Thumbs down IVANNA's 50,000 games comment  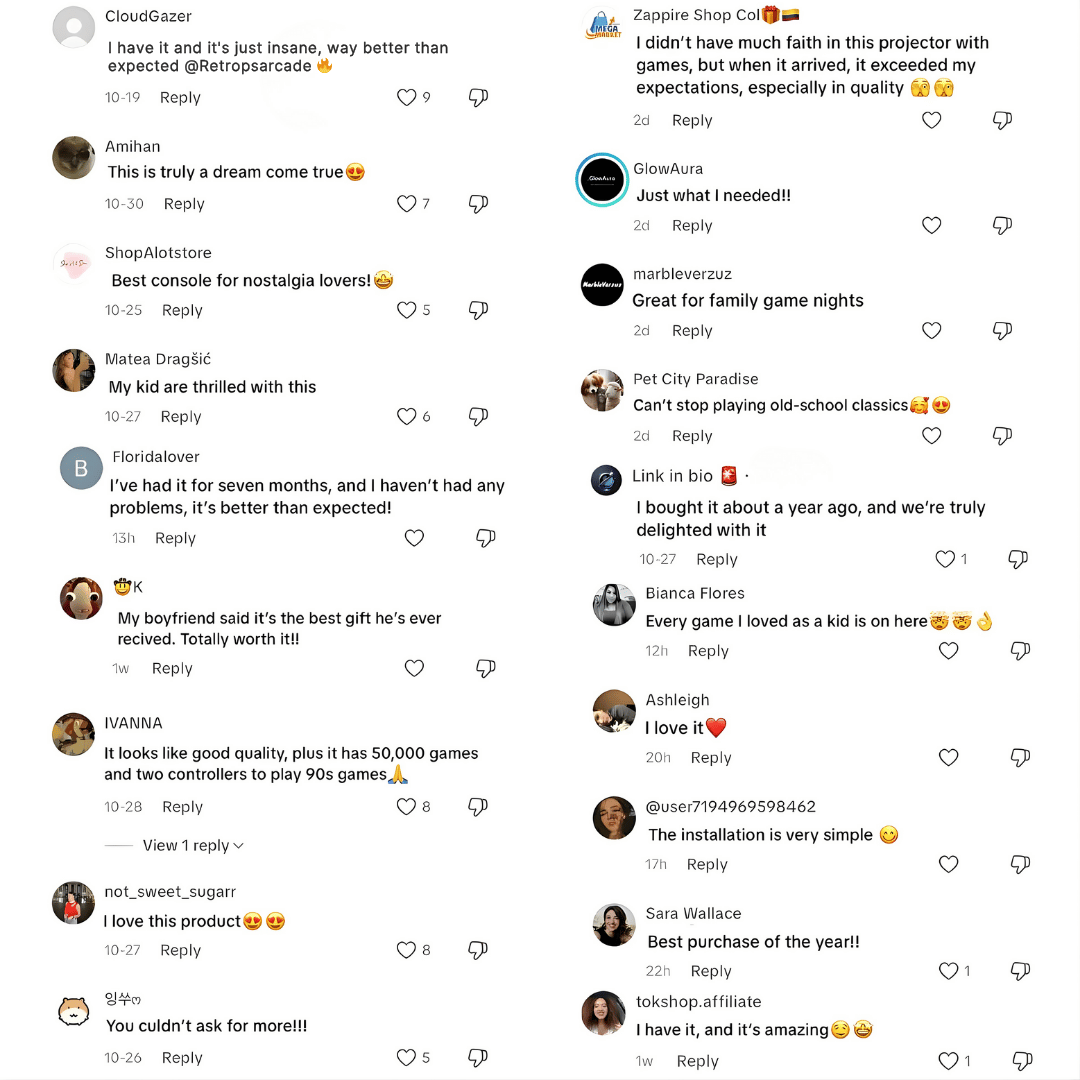[478, 806]
